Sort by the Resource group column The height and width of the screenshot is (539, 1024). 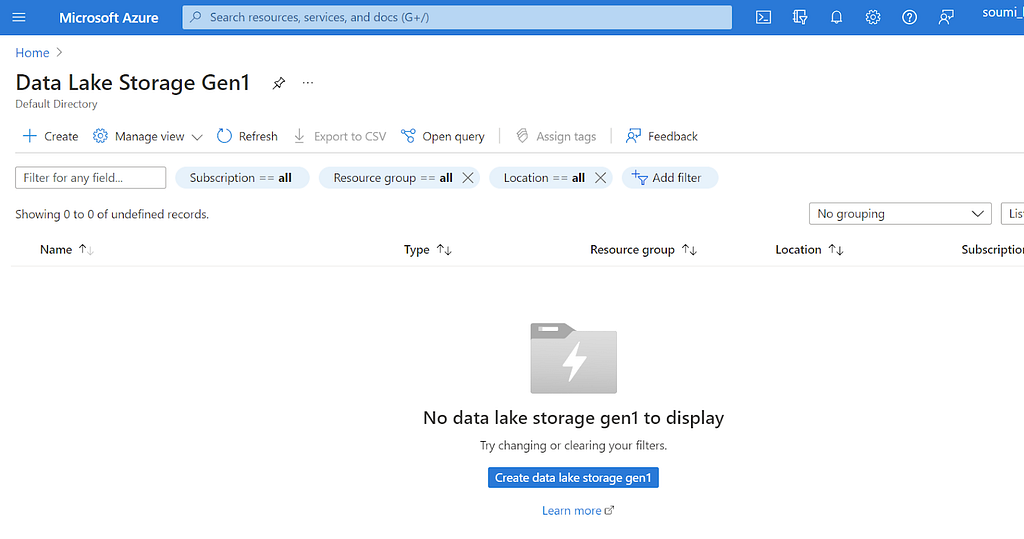(x=643, y=250)
